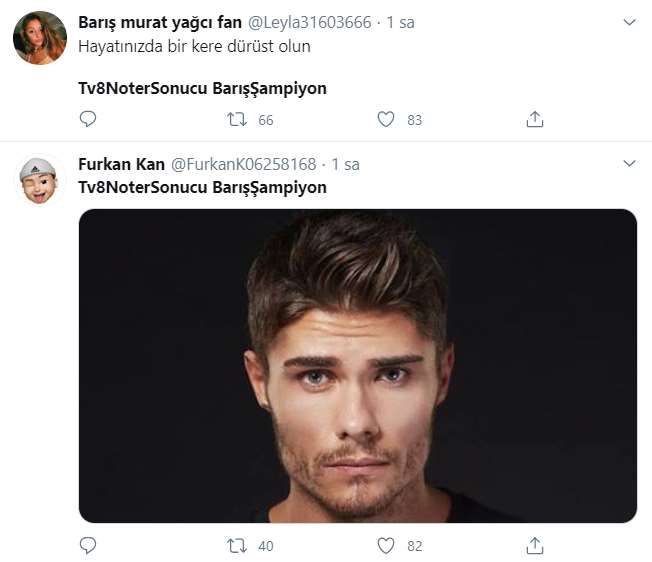Reply to the Leyla31603666 tweet
Viewport: 652px width, 562px height.
pos(88,119)
